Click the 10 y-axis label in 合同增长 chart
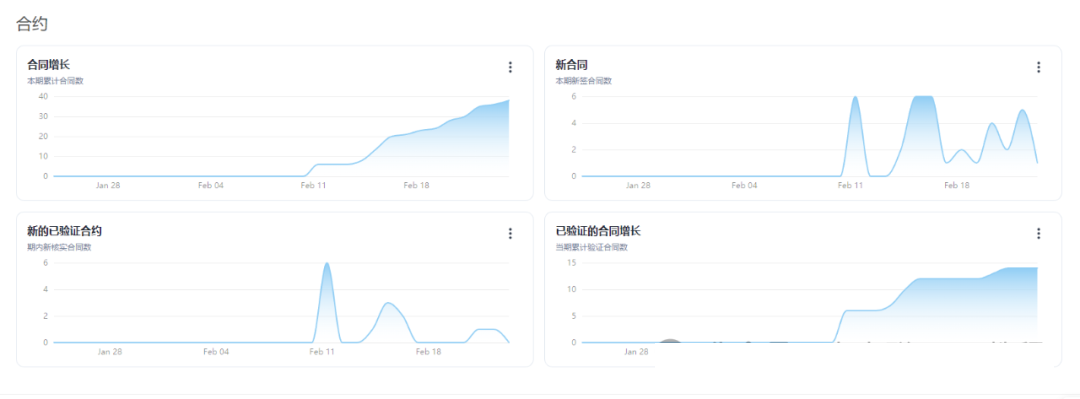The height and width of the screenshot is (399, 1080). [43, 156]
